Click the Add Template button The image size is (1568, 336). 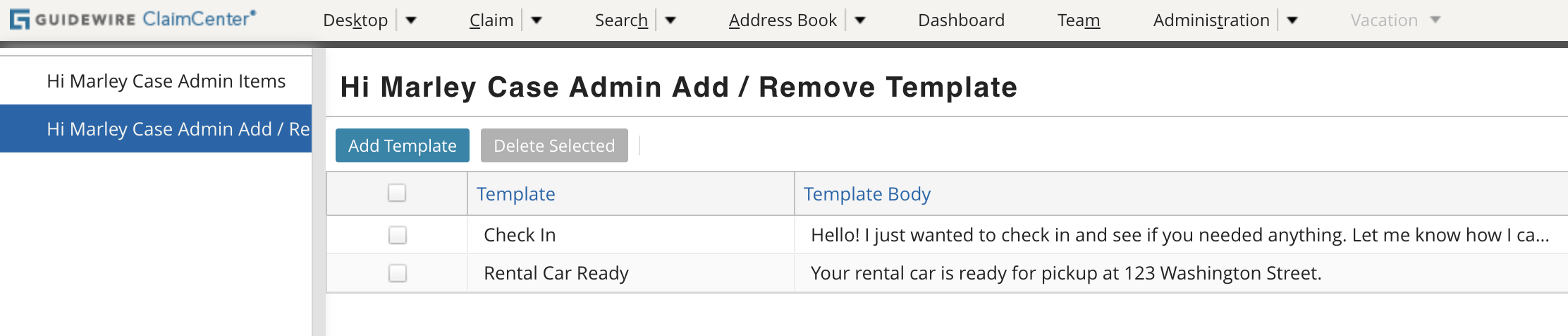pos(402,145)
